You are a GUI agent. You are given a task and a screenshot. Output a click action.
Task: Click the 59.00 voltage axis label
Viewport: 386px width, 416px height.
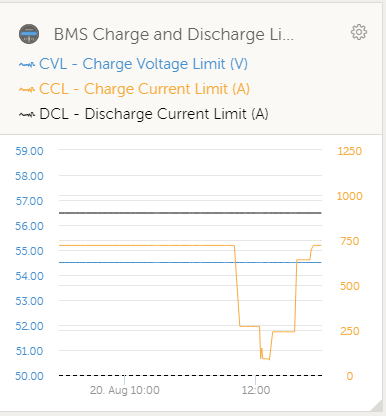click(x=29, y=151)
